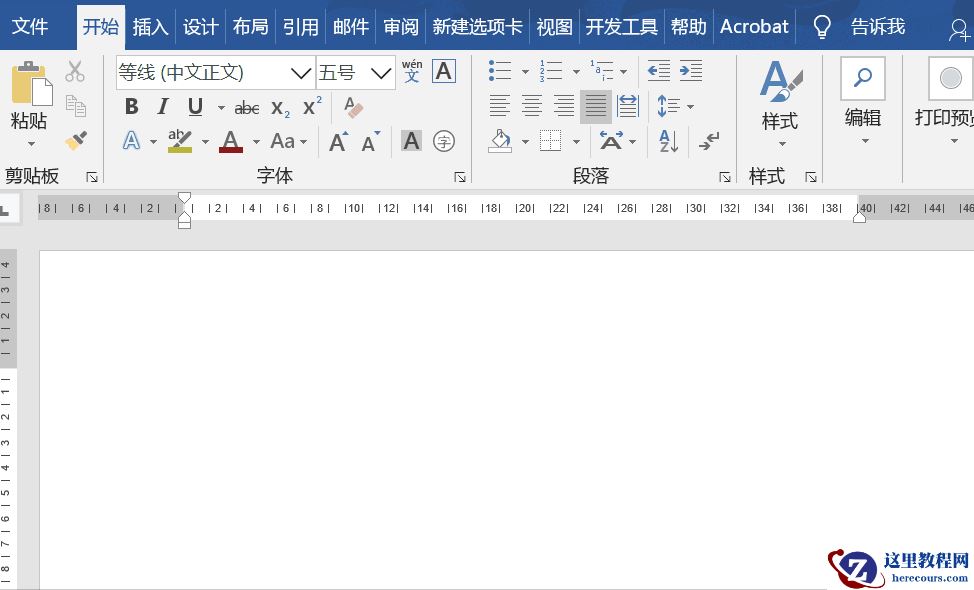This screenshot has height=590, width=974.
Task: Toggle character shading A icon
Action: pos(411,141)
